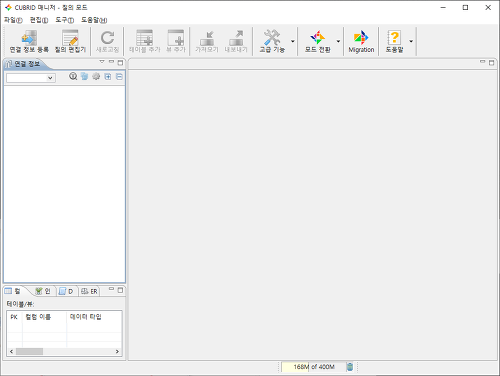Select the 컬 columns tab

point(13,291)
